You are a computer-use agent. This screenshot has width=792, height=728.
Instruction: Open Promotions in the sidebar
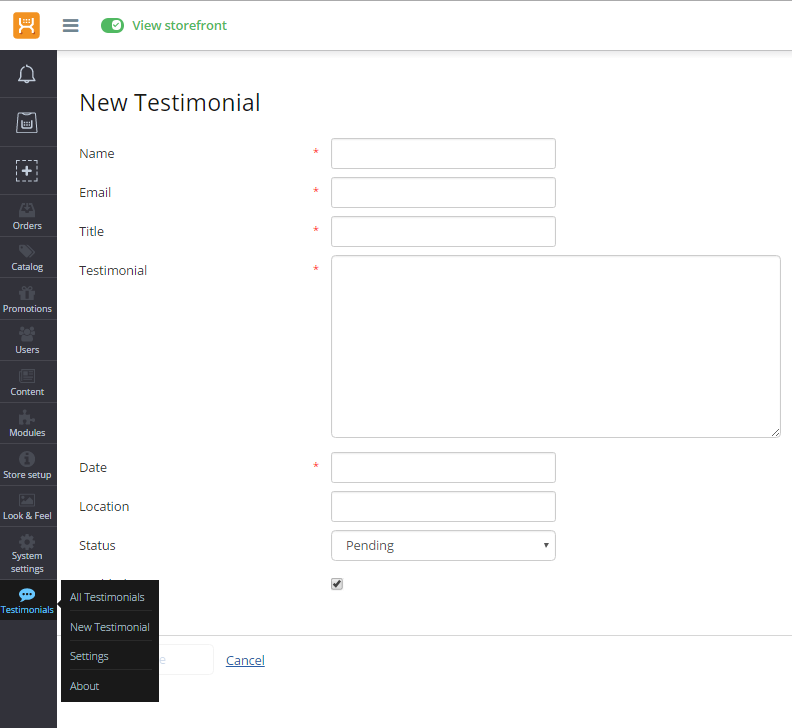point(27,299)
